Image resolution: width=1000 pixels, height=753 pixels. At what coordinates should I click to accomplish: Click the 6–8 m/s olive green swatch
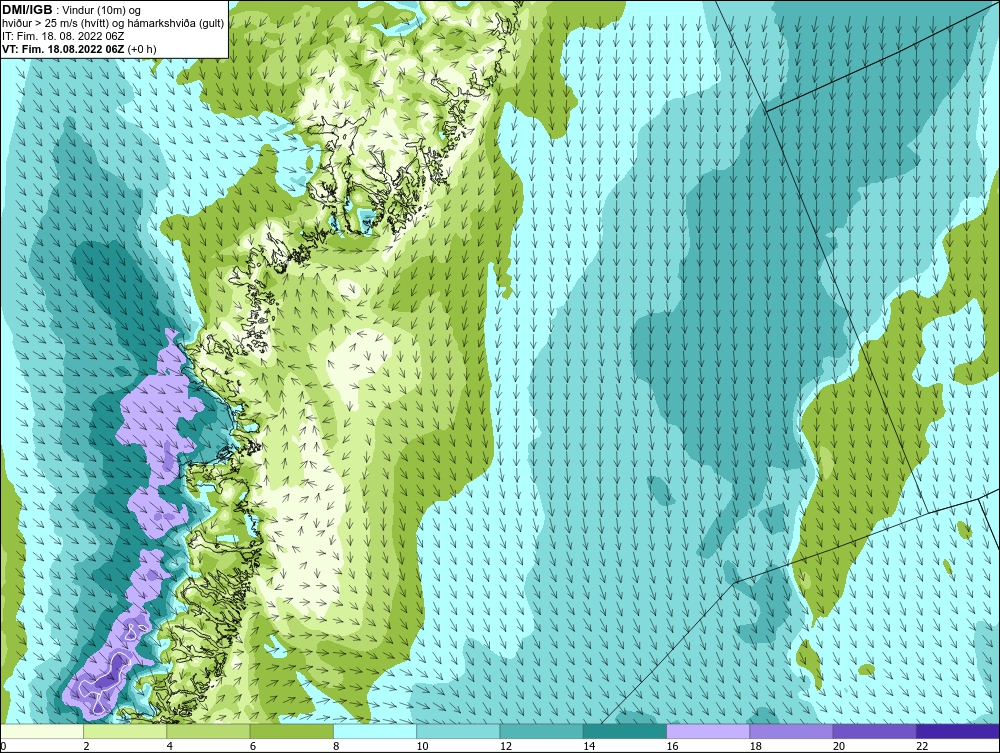(292, 731)
